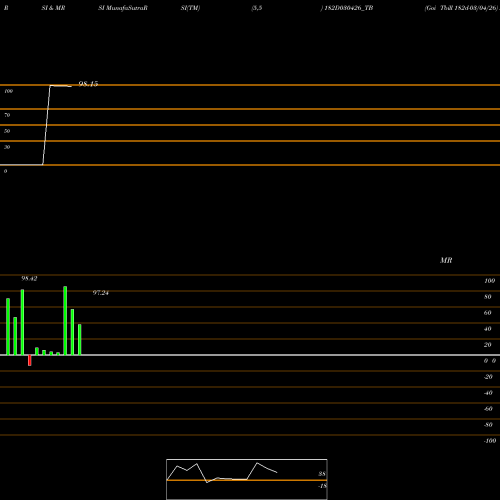Image resolution: width=500 pixels, height=500 pixels.
Task: Click the 70 level label on RSI chart
Action: pyautogui.click(x=7, y=115)
